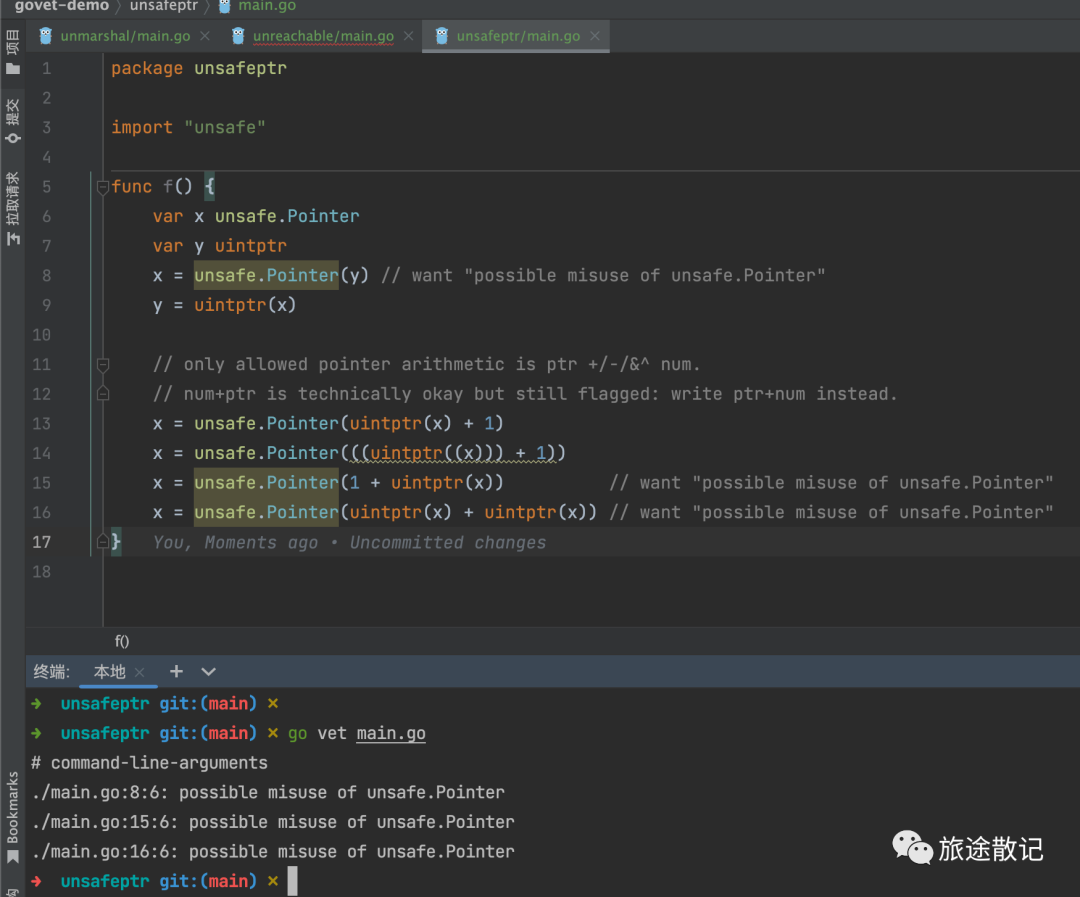This screenshot has height=897, width=1080.
Task: Select the 本地 terminal tab
Action: pos(110,672)
